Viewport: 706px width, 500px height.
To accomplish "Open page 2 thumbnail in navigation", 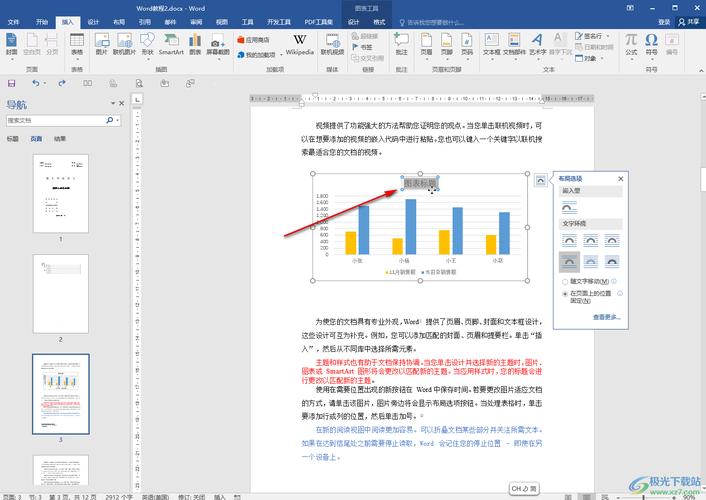I will point(61,294).
